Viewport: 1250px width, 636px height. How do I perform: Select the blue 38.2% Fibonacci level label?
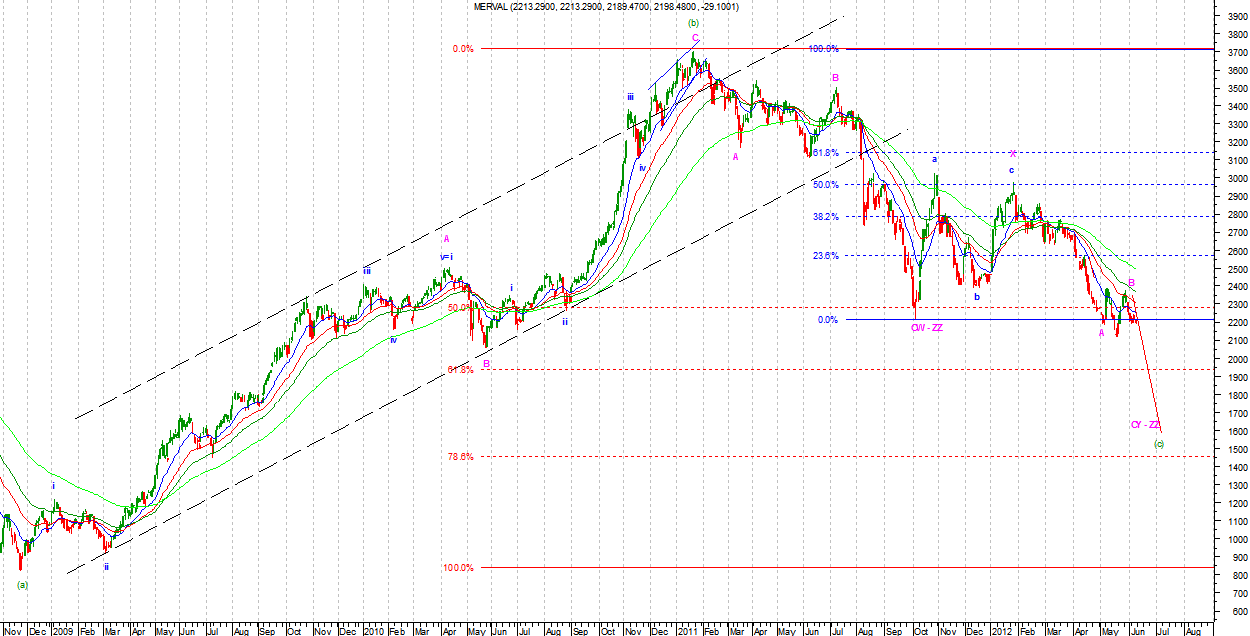click(825, 217)
